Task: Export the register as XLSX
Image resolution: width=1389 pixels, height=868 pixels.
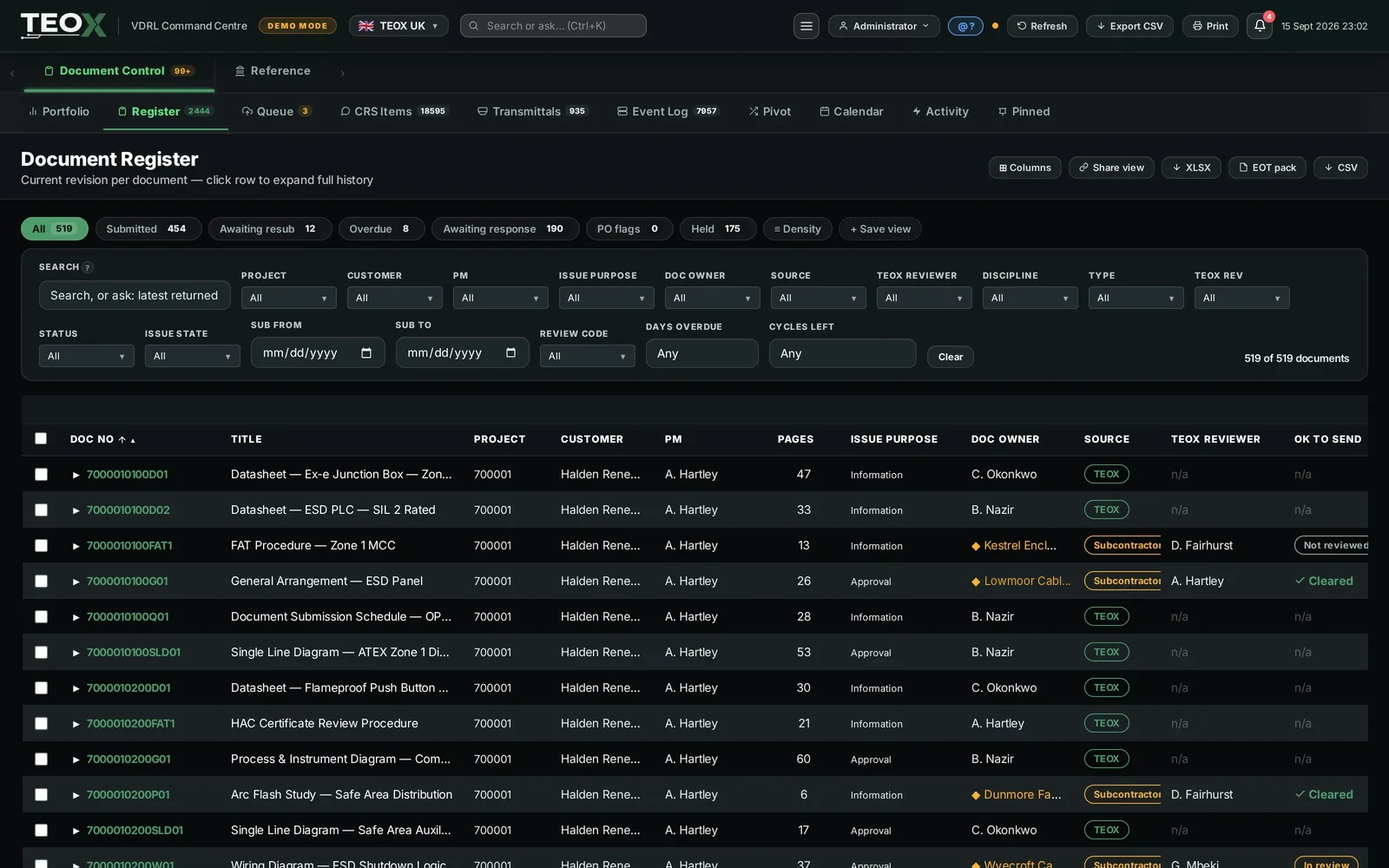Action: (x=1191, y=168)
